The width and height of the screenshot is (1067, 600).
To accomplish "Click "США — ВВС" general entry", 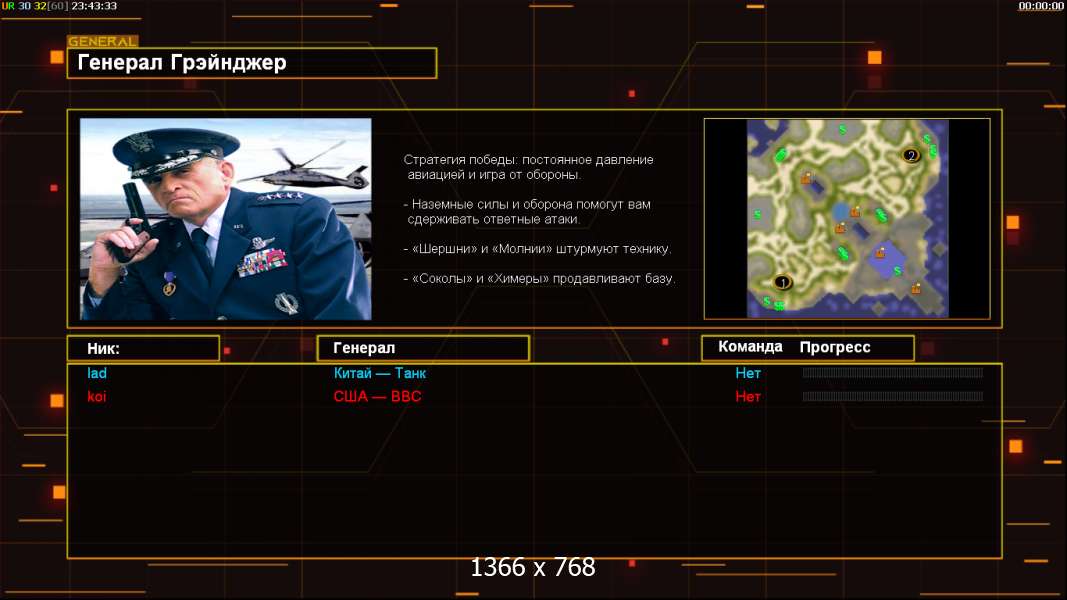I will (377, 397).
